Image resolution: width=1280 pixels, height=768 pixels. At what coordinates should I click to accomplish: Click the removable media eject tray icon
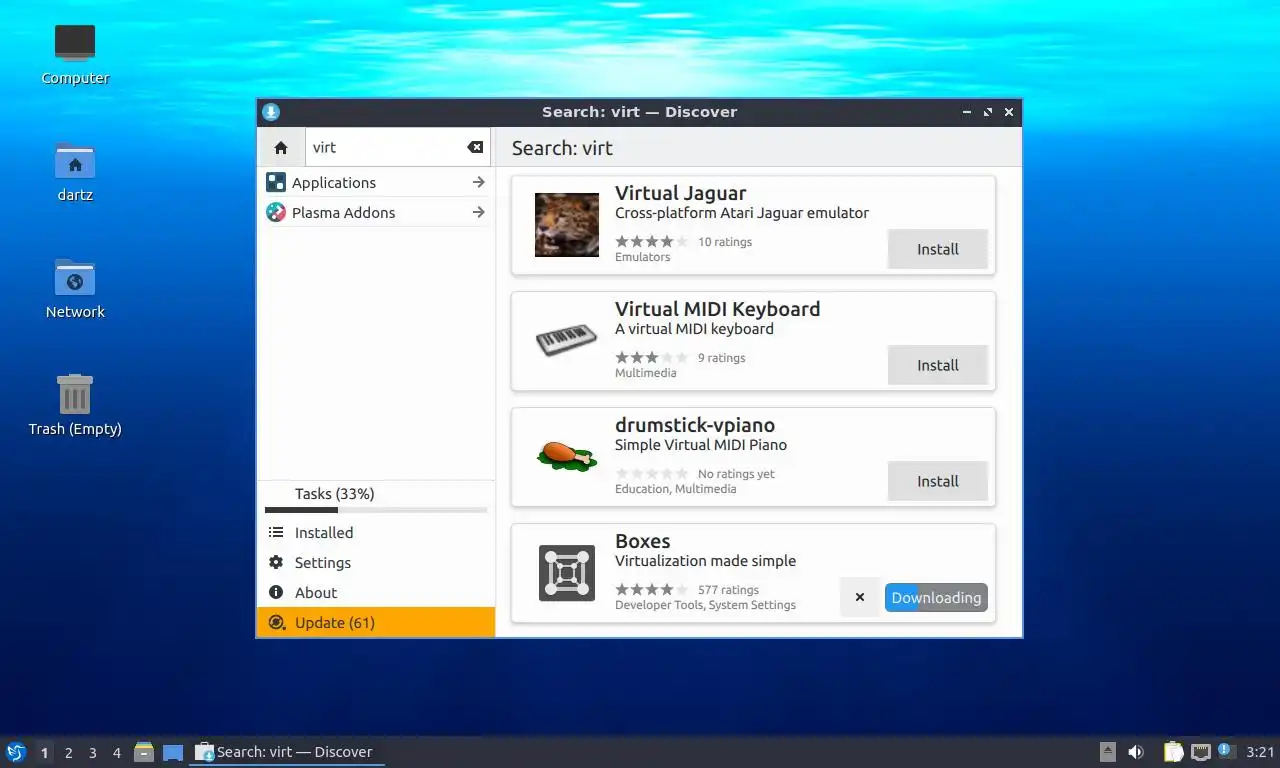(1108, 752)
